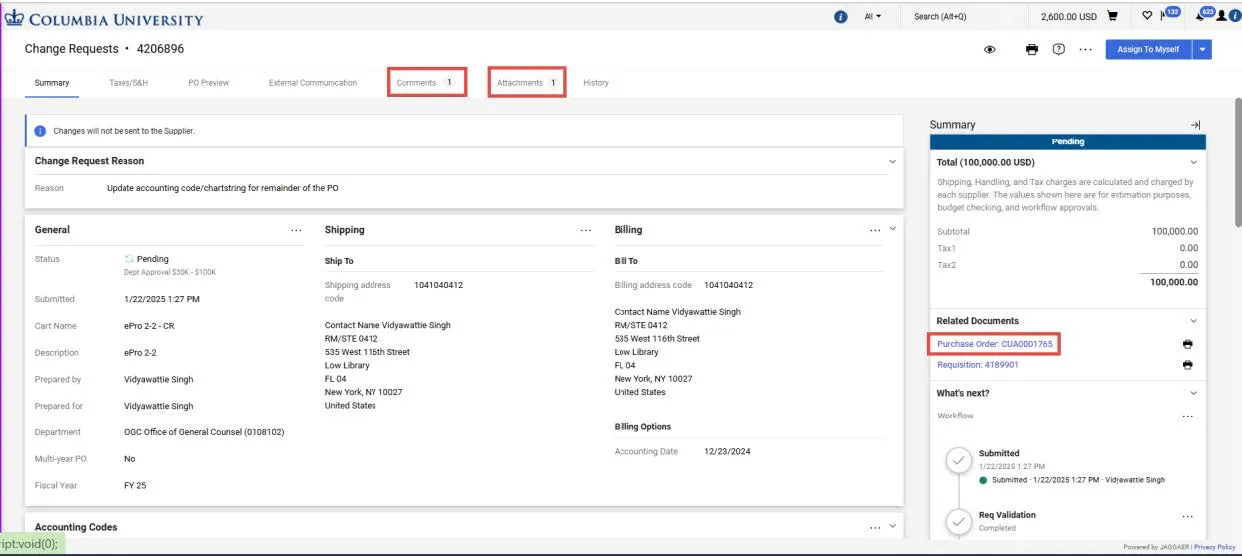The height and width of the screenshot is (556, 1242).
Task: Open Shipping section ellipsis menu
Action: pyautogui.click(x=586, y=230)
